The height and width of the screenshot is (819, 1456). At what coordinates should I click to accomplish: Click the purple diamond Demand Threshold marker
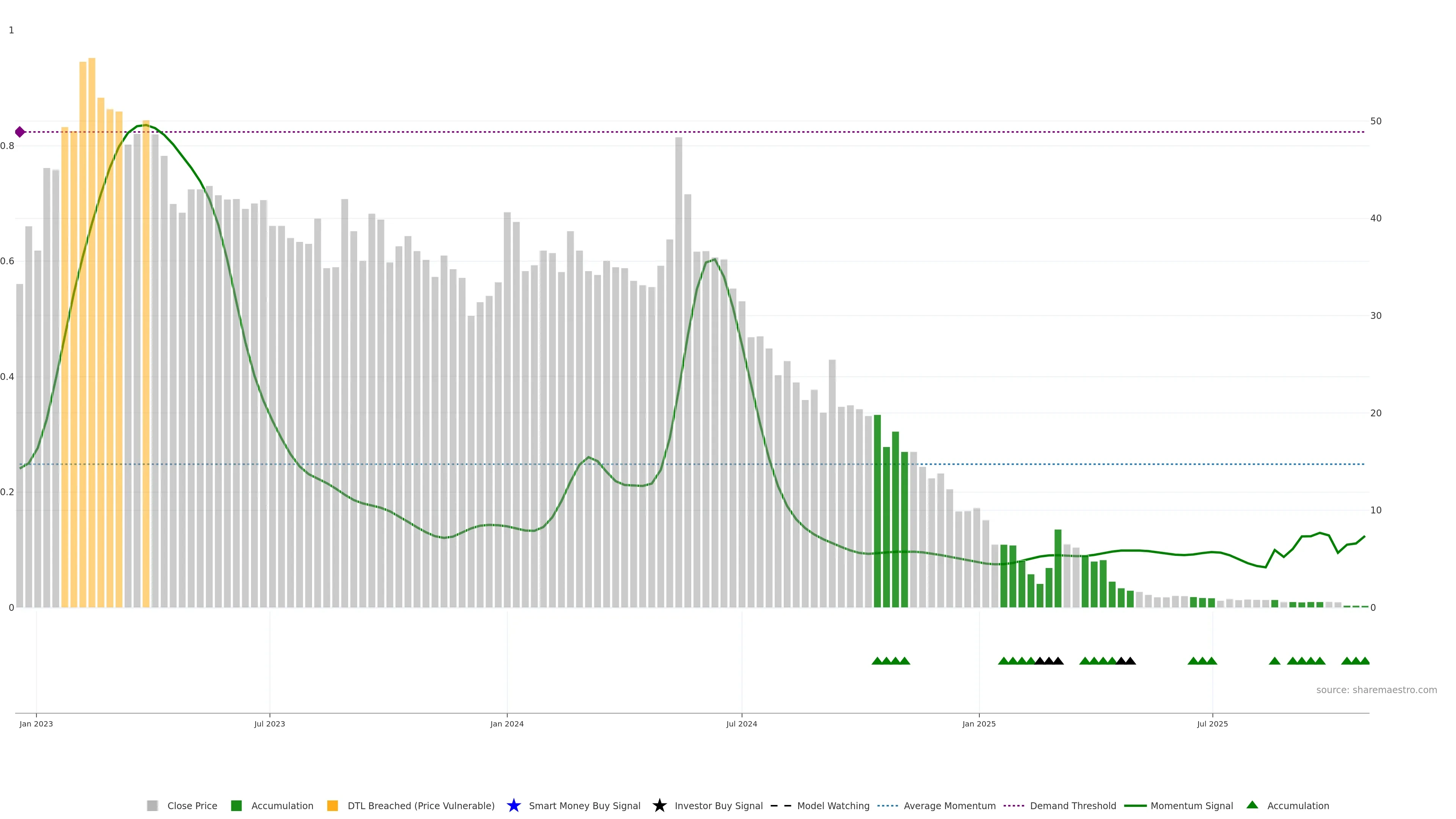point(20,132)
